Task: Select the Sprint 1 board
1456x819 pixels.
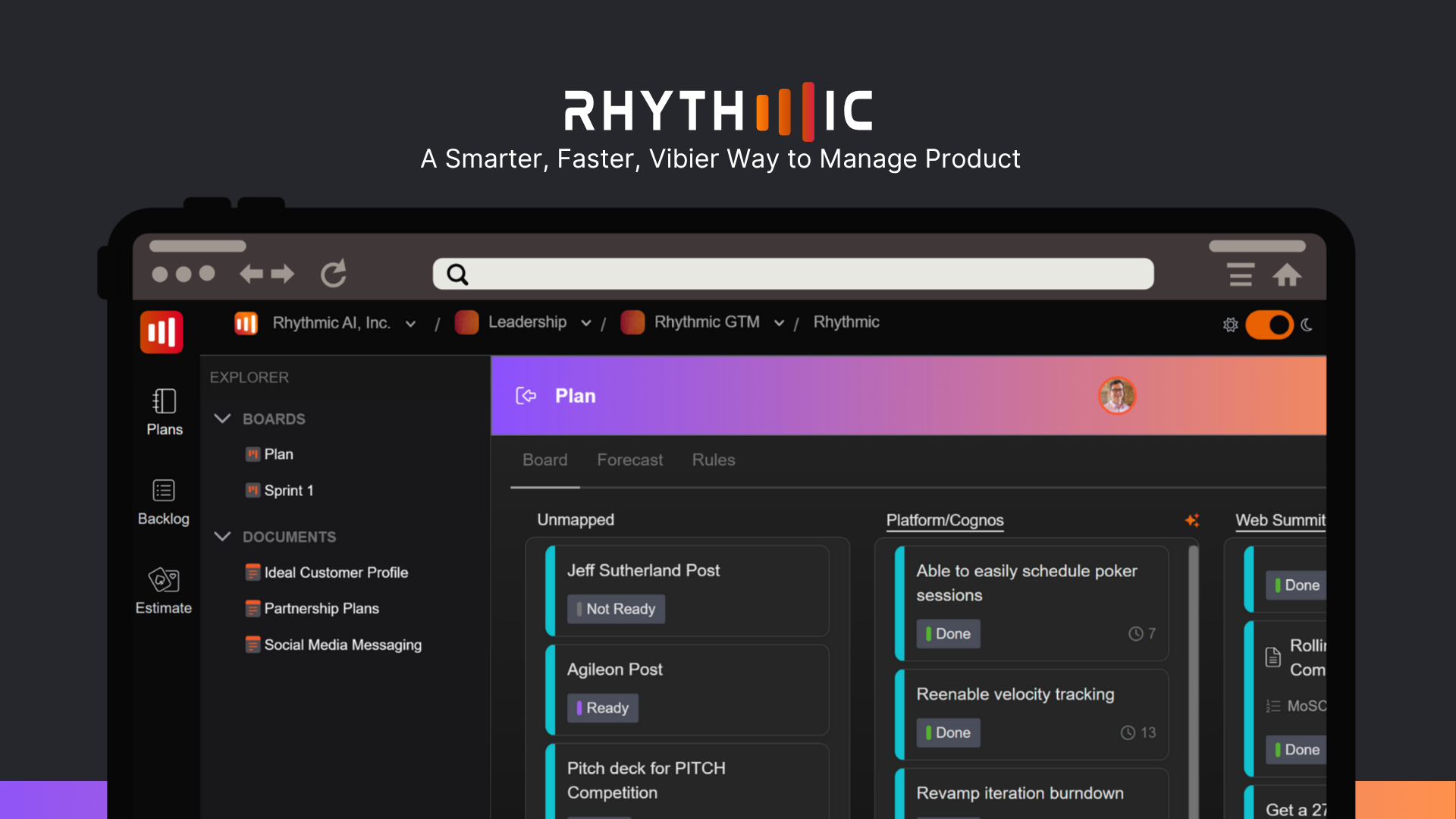Action: pos(289,490)
